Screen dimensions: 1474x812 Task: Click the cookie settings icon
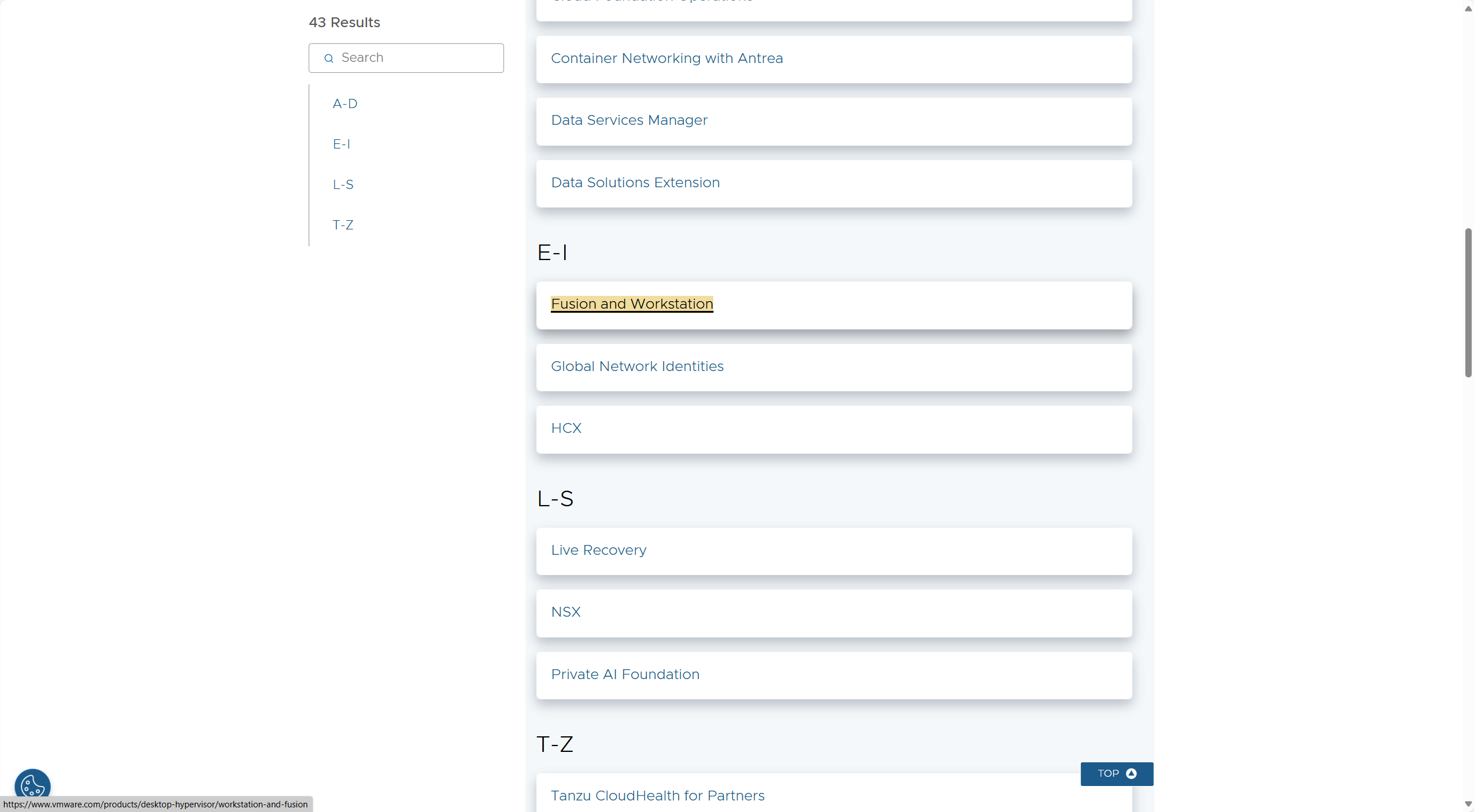point(32,785)
